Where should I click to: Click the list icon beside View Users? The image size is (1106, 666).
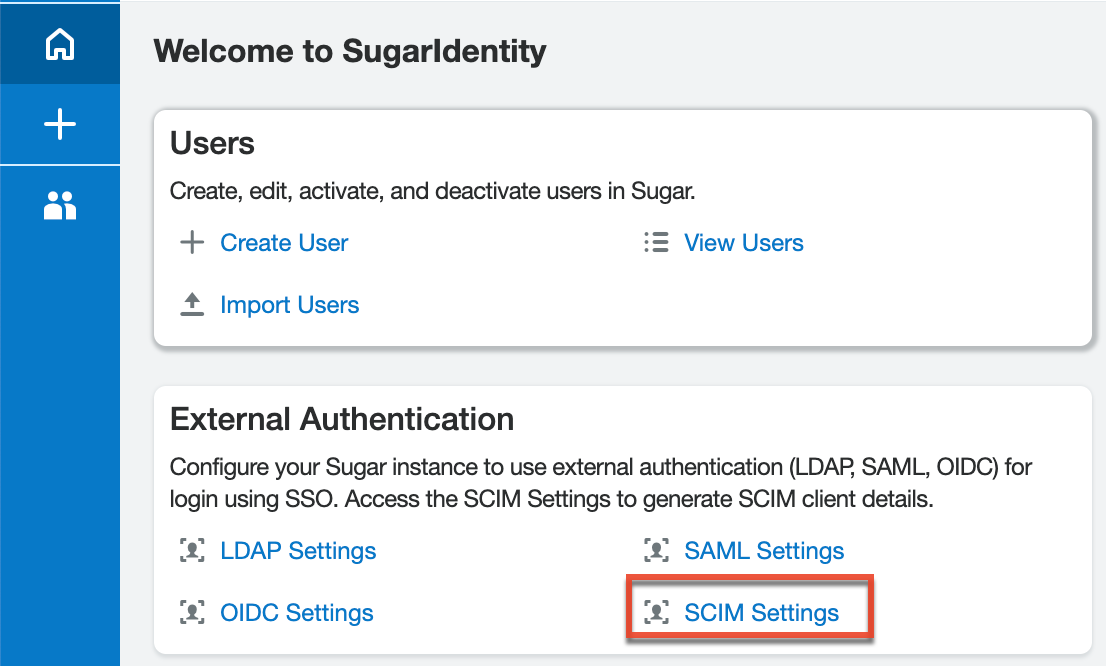pyautogui.click(x=656, y=242)
